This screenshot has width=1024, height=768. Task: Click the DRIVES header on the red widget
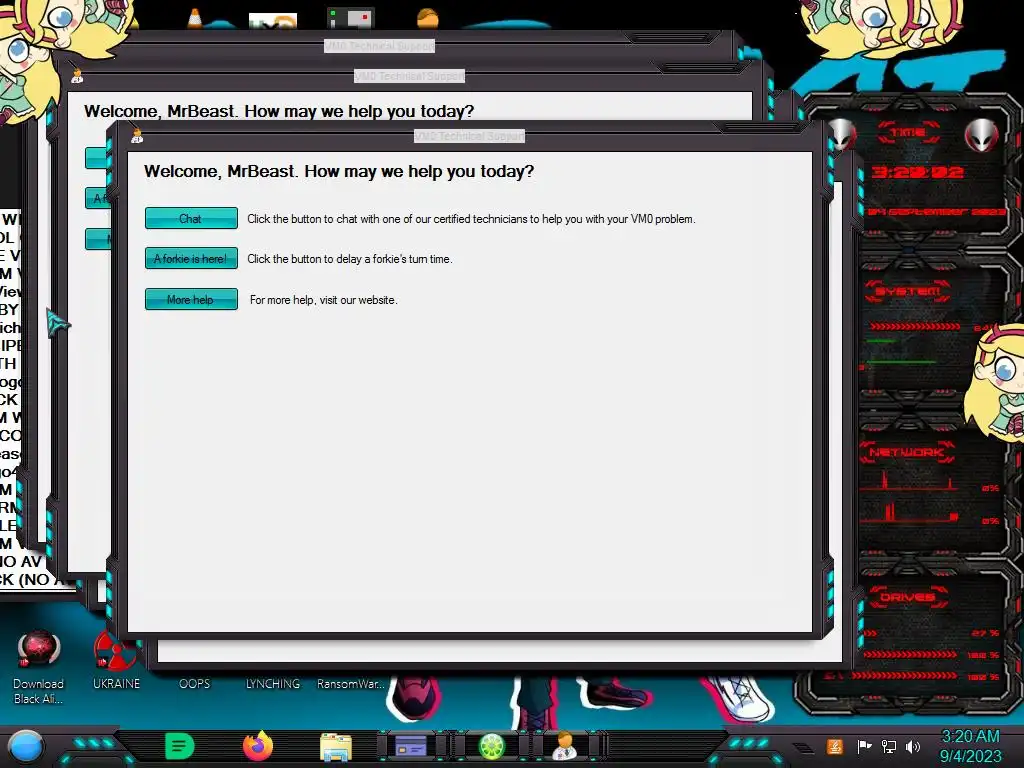tap(907, 597)
